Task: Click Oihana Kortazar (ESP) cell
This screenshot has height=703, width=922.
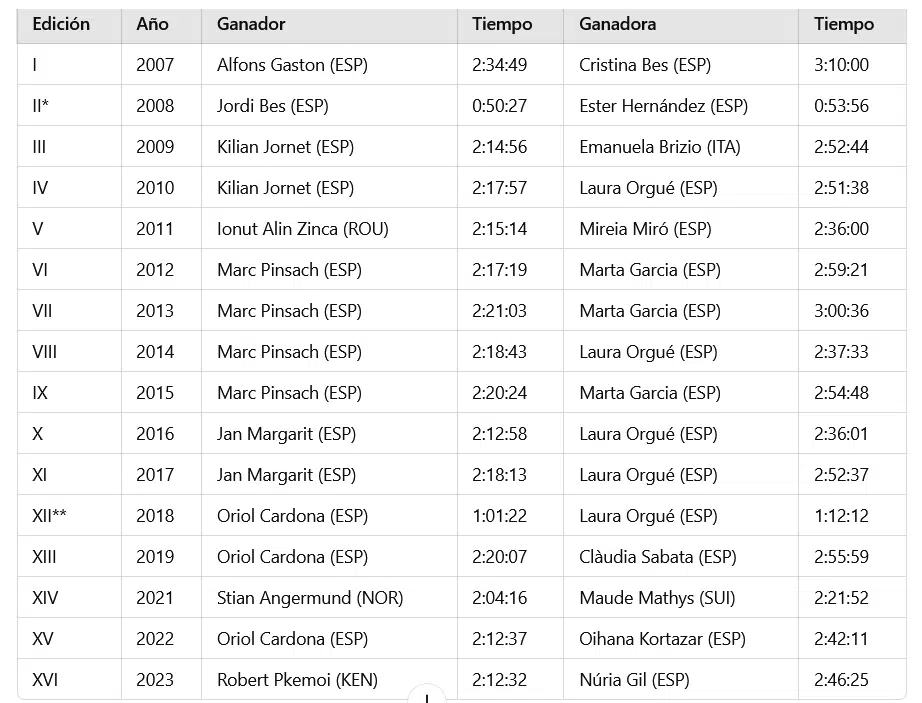Action: tap(662, 639)
